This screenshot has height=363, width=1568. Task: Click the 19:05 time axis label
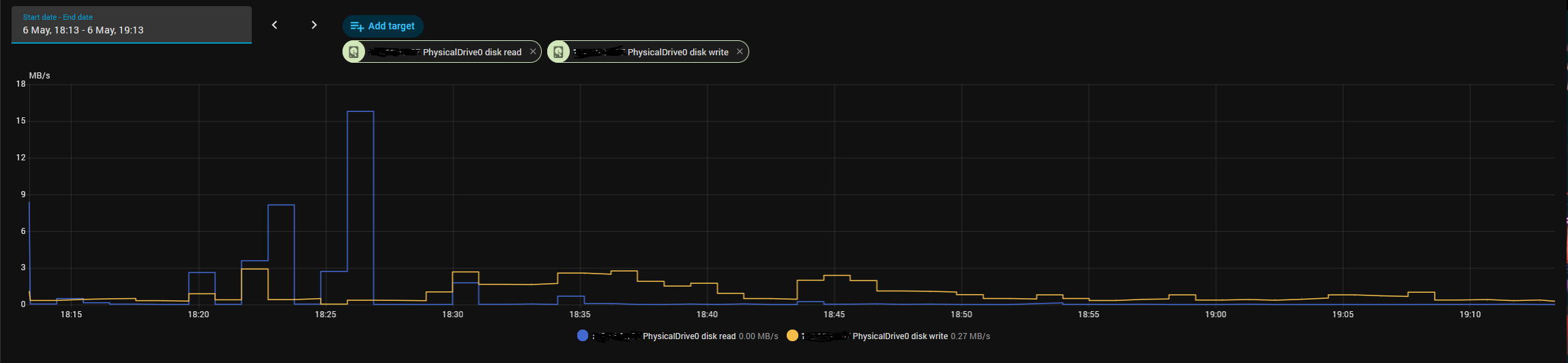click(1343, 315)
